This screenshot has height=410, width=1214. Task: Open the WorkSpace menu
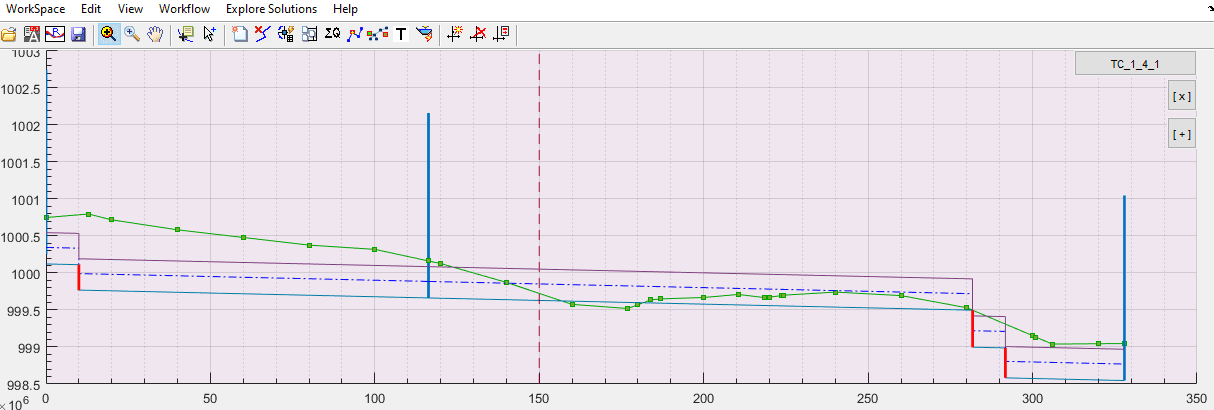point(36,9)
